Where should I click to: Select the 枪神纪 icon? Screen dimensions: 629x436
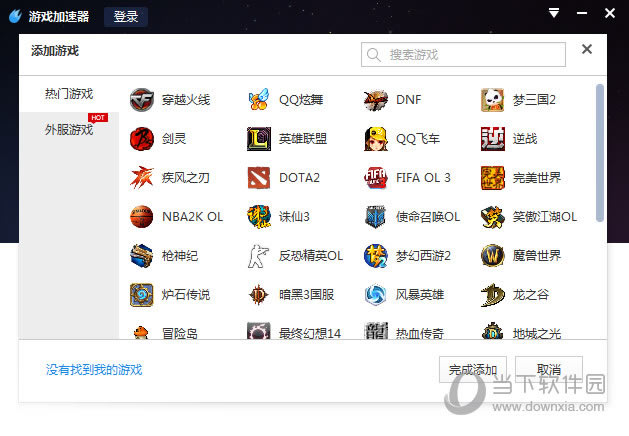click(142, 256)
